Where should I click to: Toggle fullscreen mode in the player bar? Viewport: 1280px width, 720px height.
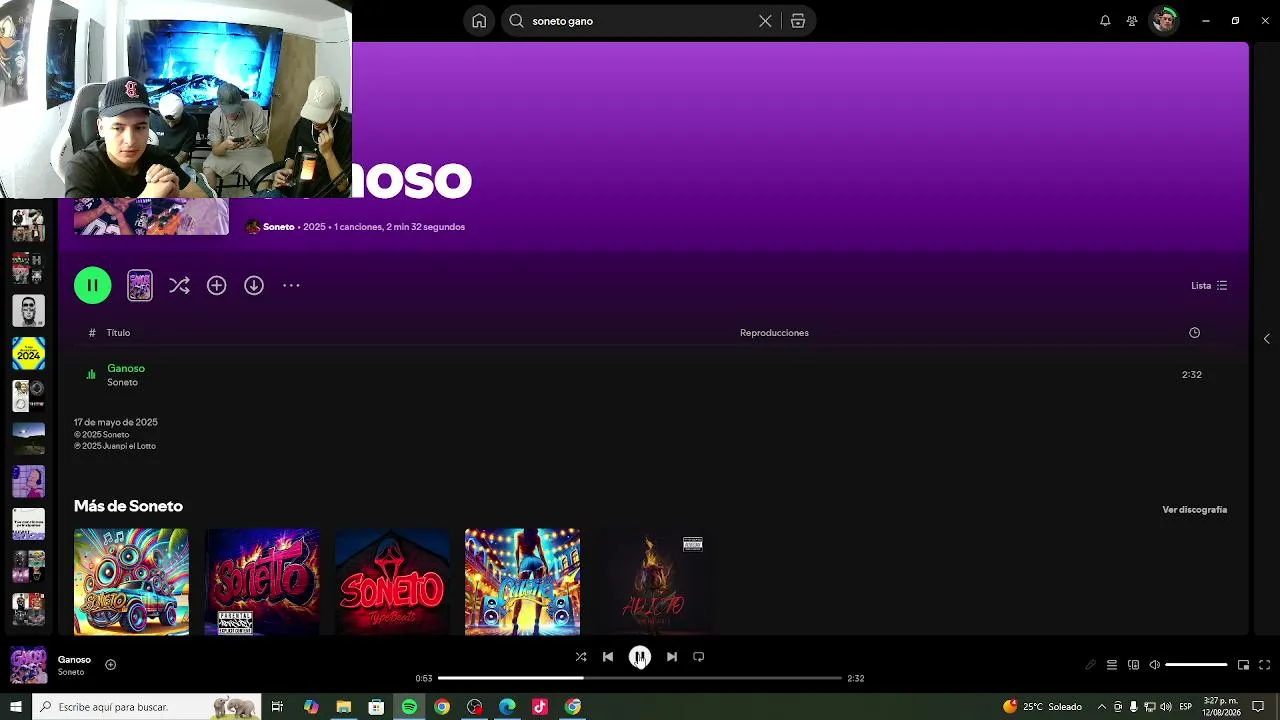click(x=1264, y=665)
